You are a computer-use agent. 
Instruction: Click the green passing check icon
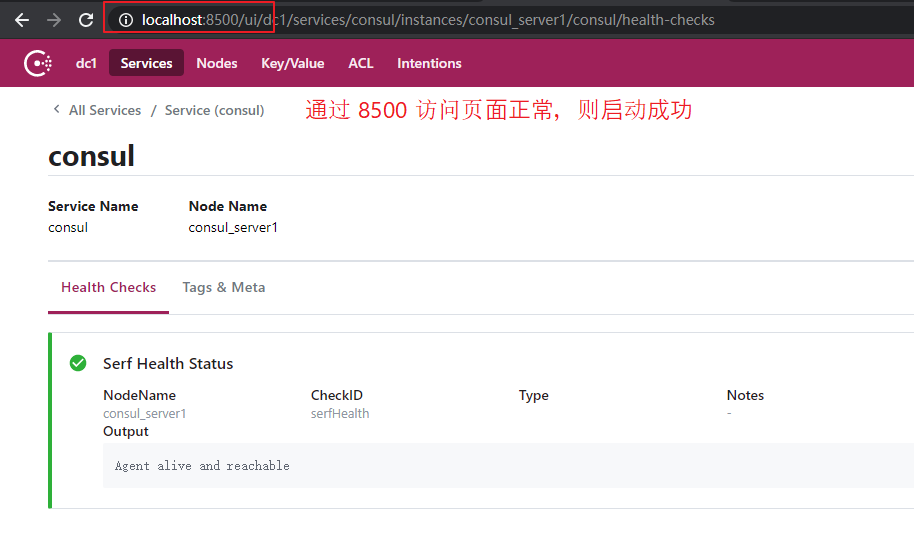(x=78, y=363)
